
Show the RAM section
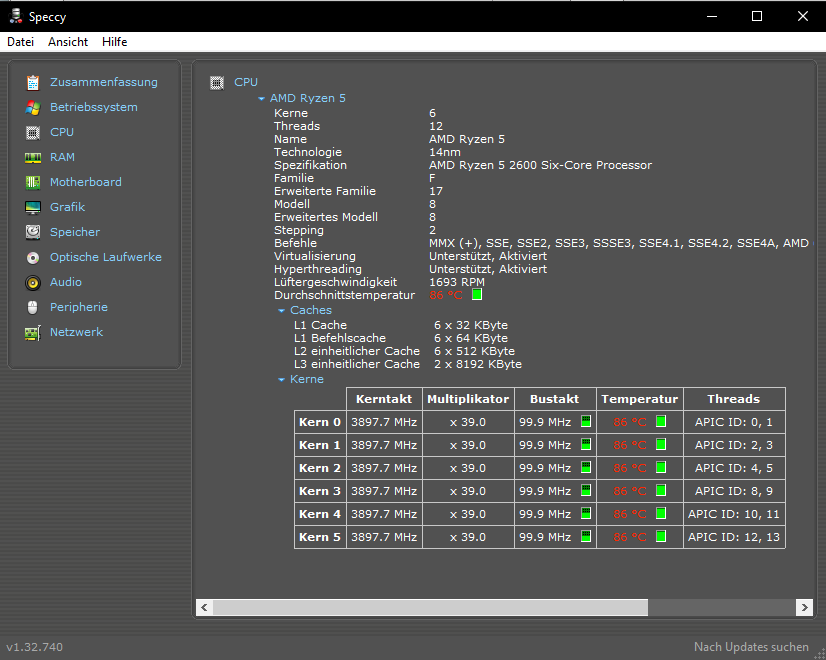click(62, 157)
